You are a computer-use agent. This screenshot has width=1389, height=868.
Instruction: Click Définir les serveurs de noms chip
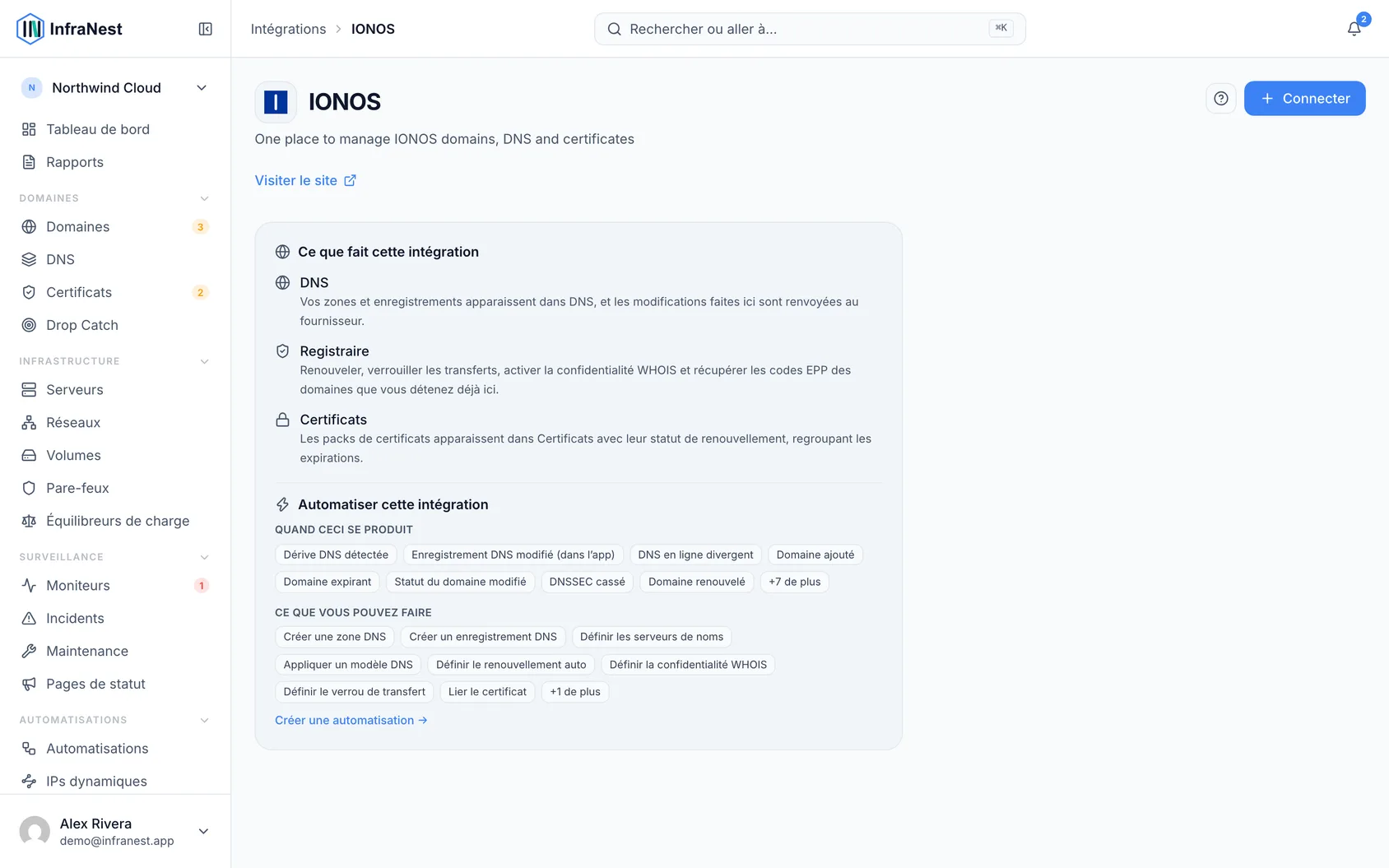tap(652, 637)
